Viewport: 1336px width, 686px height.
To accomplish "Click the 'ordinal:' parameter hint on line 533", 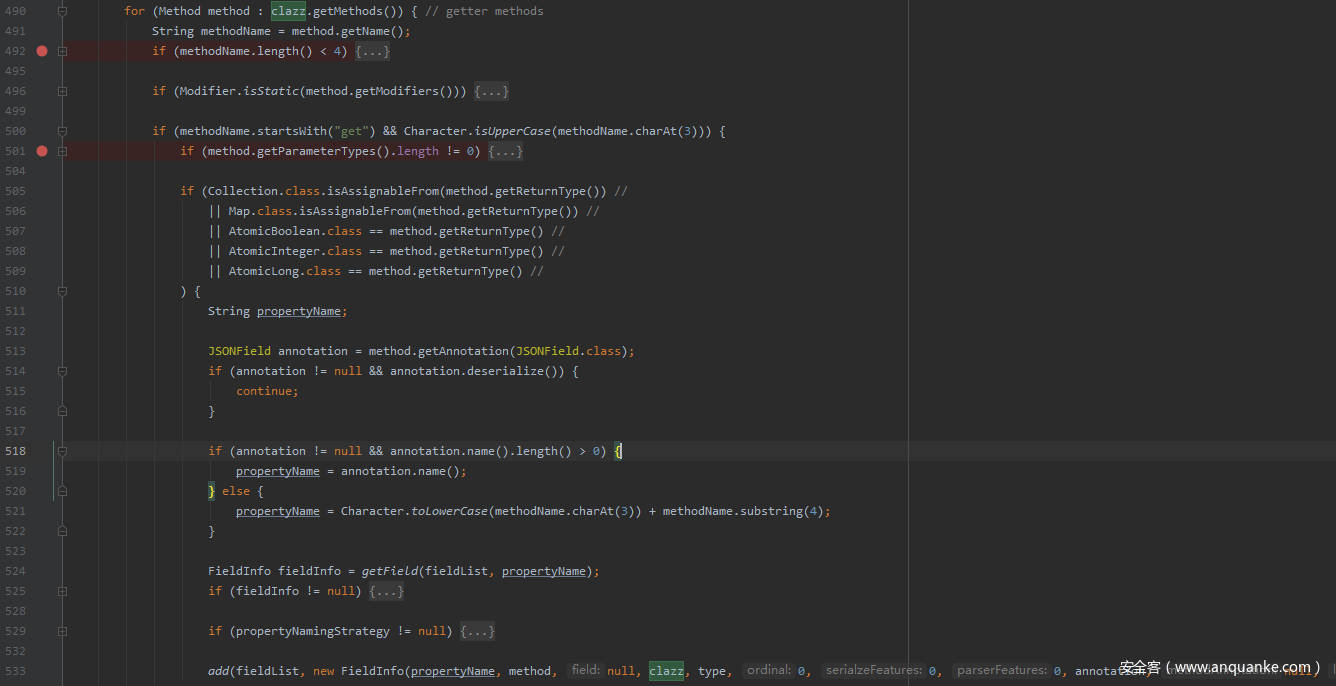I will click(x=769, y=670).
